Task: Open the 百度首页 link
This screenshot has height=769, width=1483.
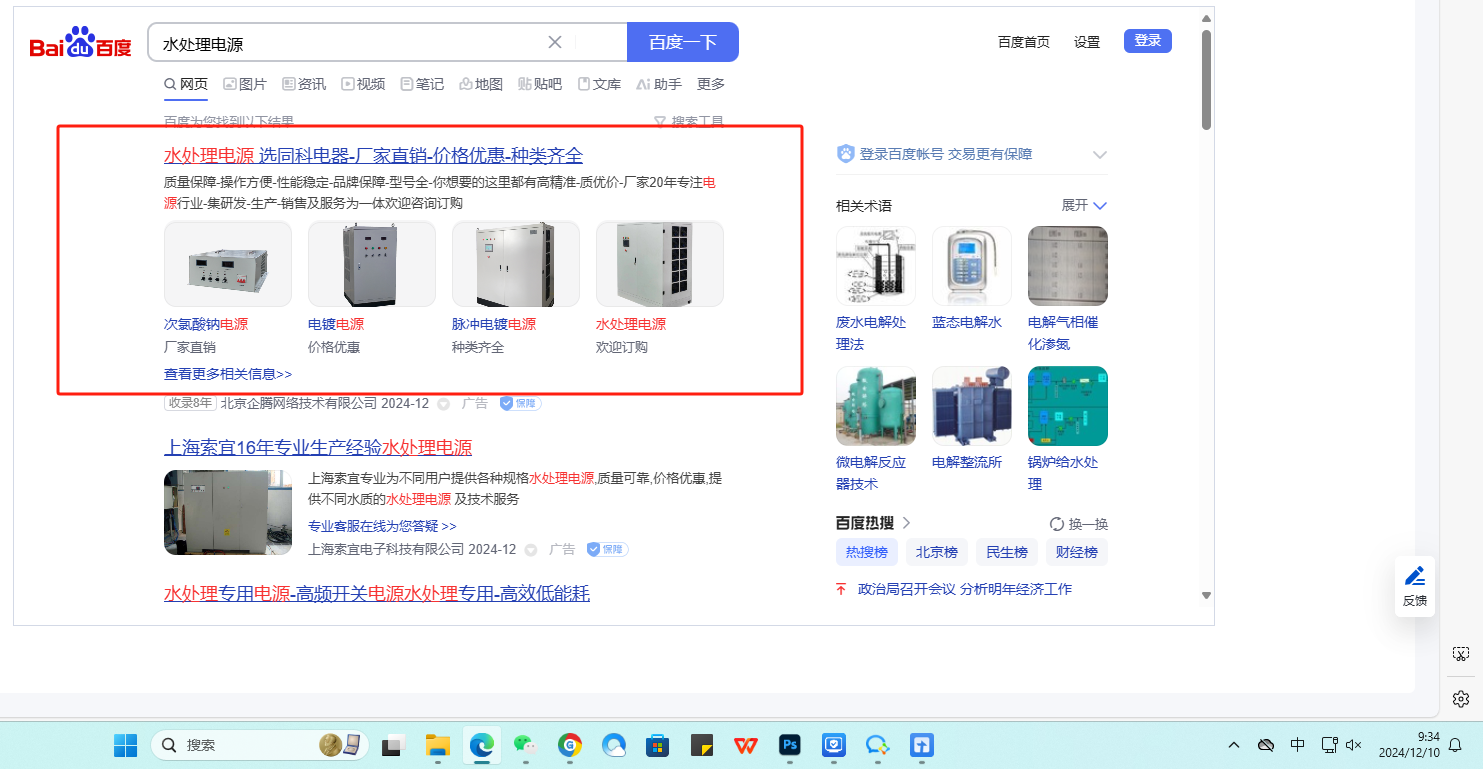Action: (1024, 42)
